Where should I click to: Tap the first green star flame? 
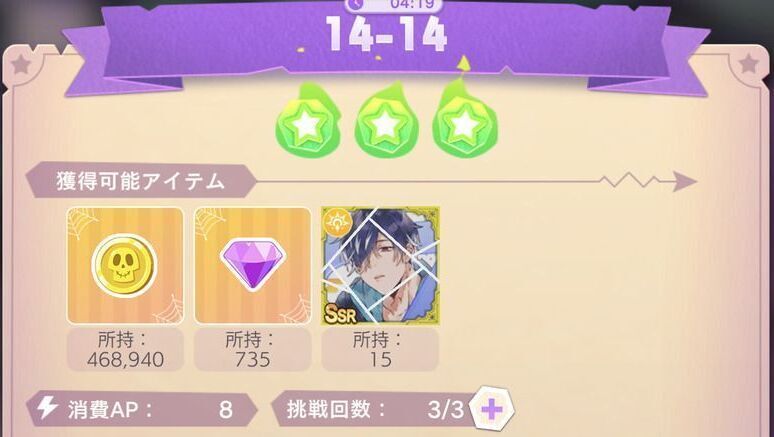pos(308,122)
